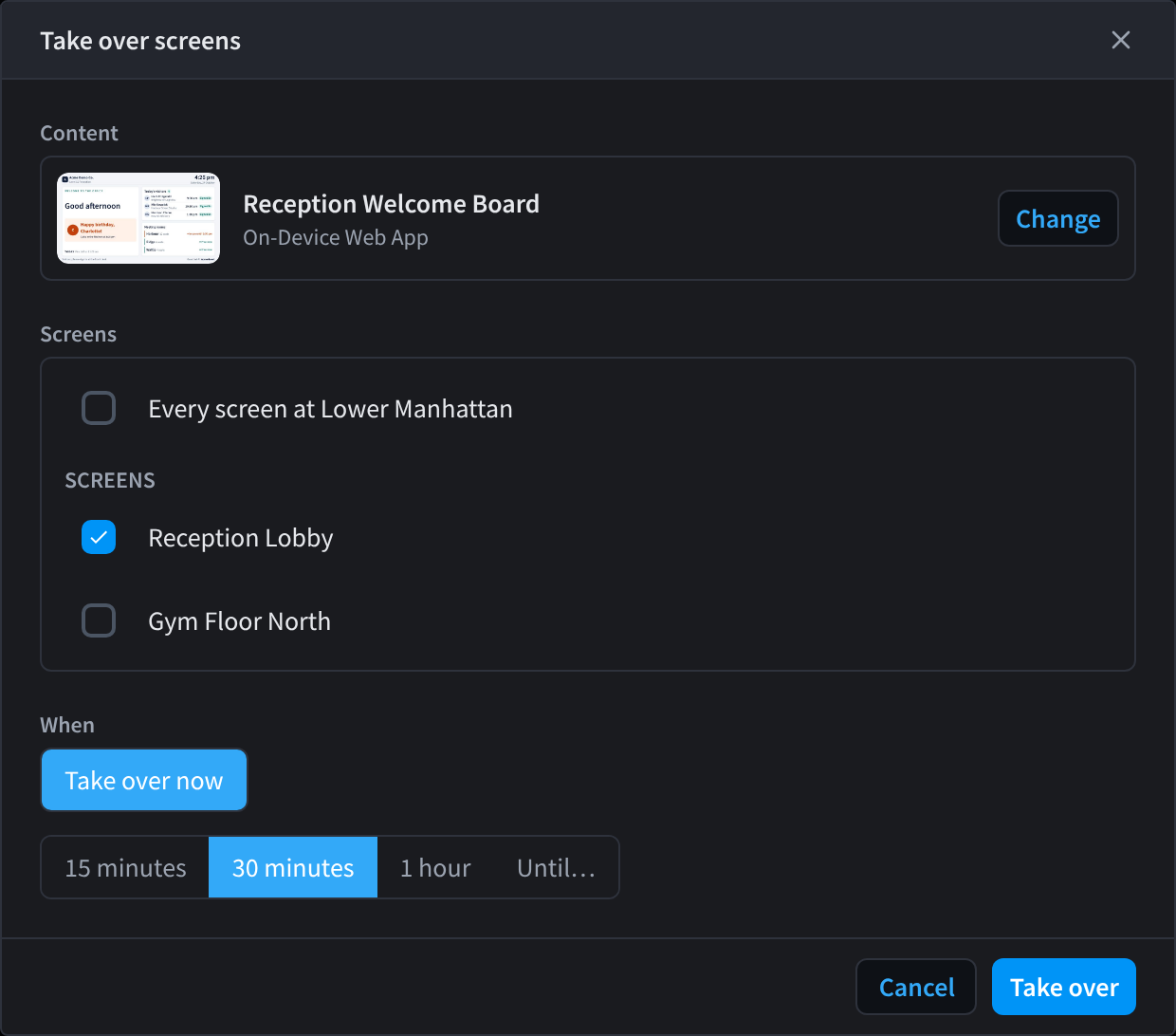Check the Gym Floor North checkbox
The width and height of the screenshot is (1176, 1036).
pos(99,620)
